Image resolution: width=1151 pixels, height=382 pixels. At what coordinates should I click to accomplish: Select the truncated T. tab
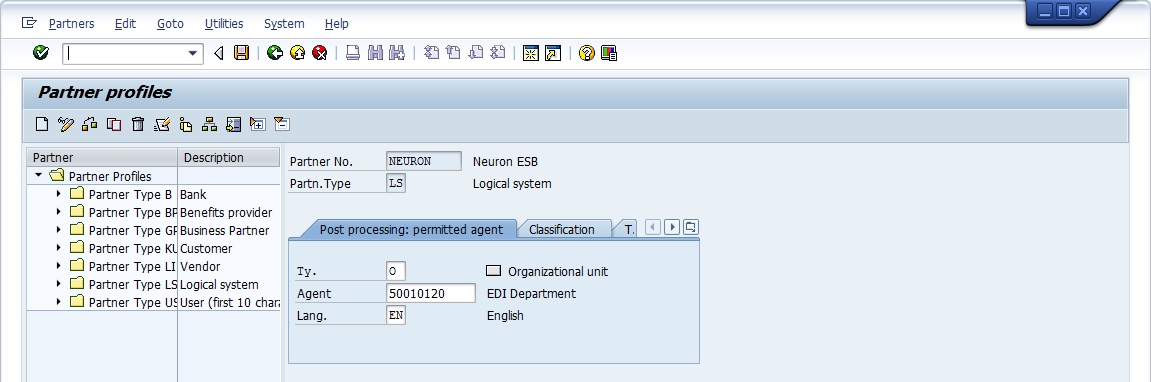point(628,229)
